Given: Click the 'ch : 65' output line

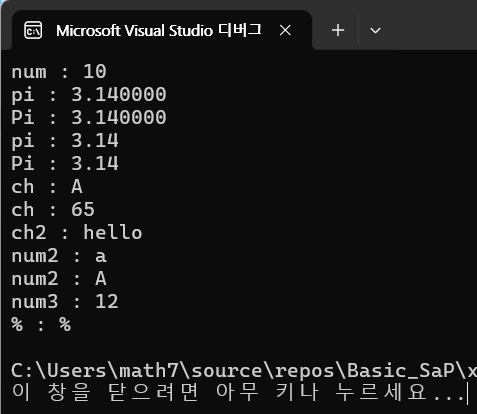Looking at the screenshot, I should click(x=53, y=210).
